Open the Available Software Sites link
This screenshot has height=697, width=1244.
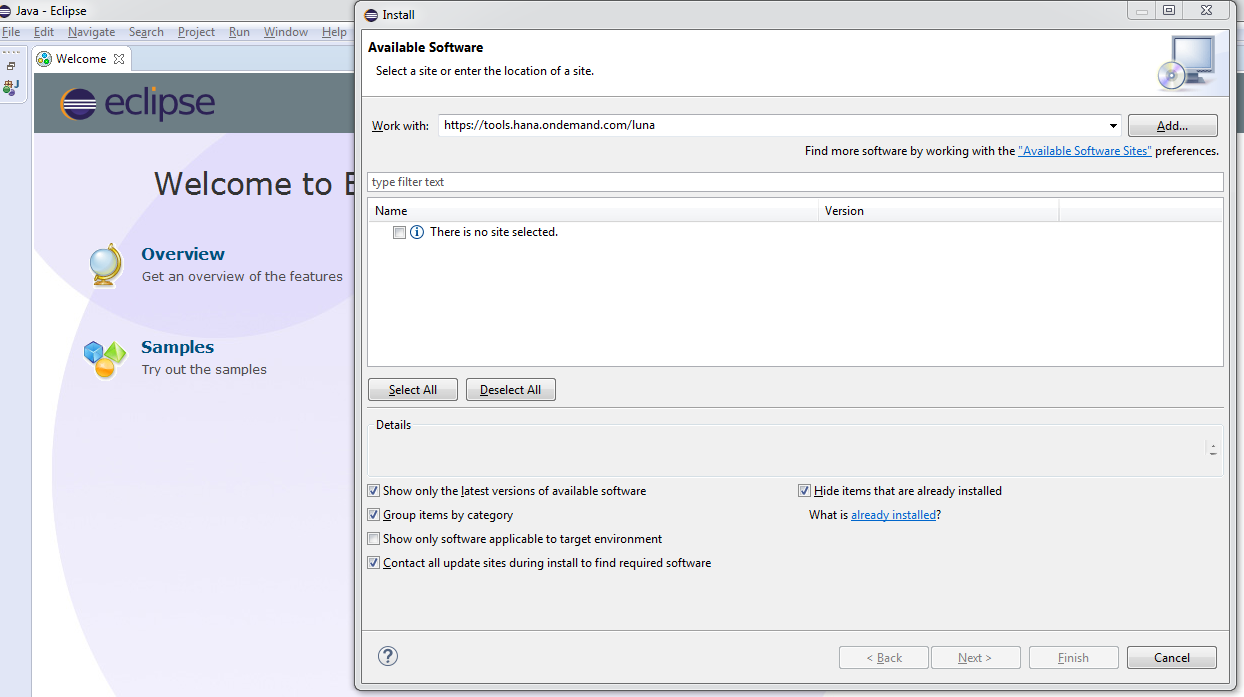[x=1084, y=151]
